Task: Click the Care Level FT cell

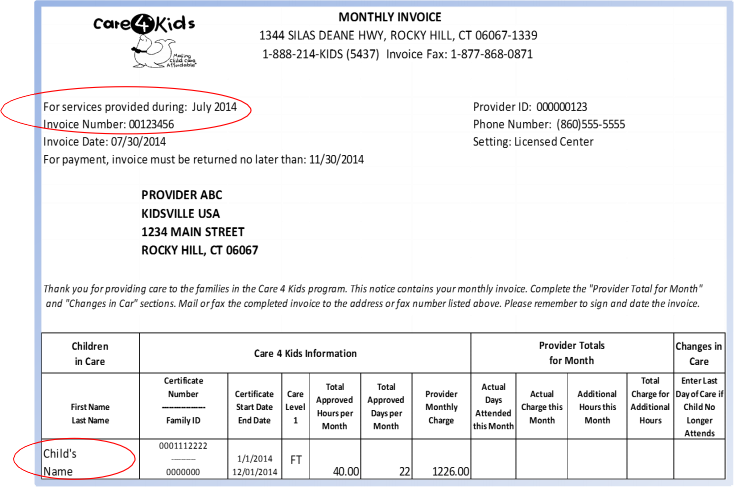Action: point(295,460)
